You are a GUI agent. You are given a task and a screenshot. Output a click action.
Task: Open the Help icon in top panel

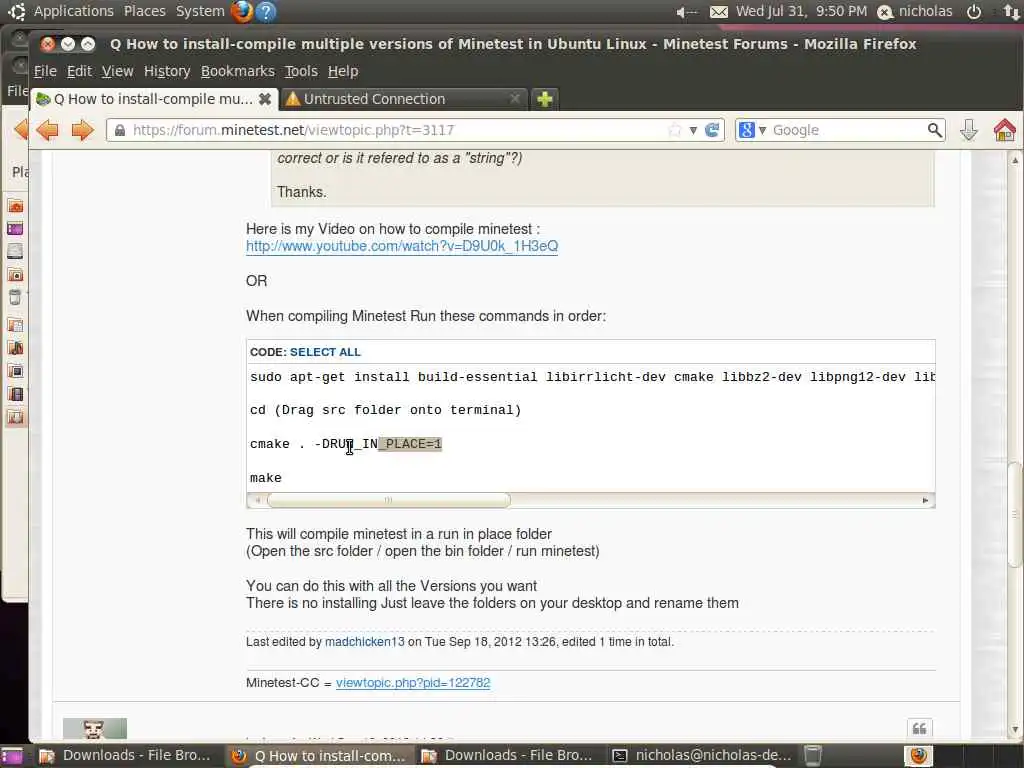pos(265,12)
